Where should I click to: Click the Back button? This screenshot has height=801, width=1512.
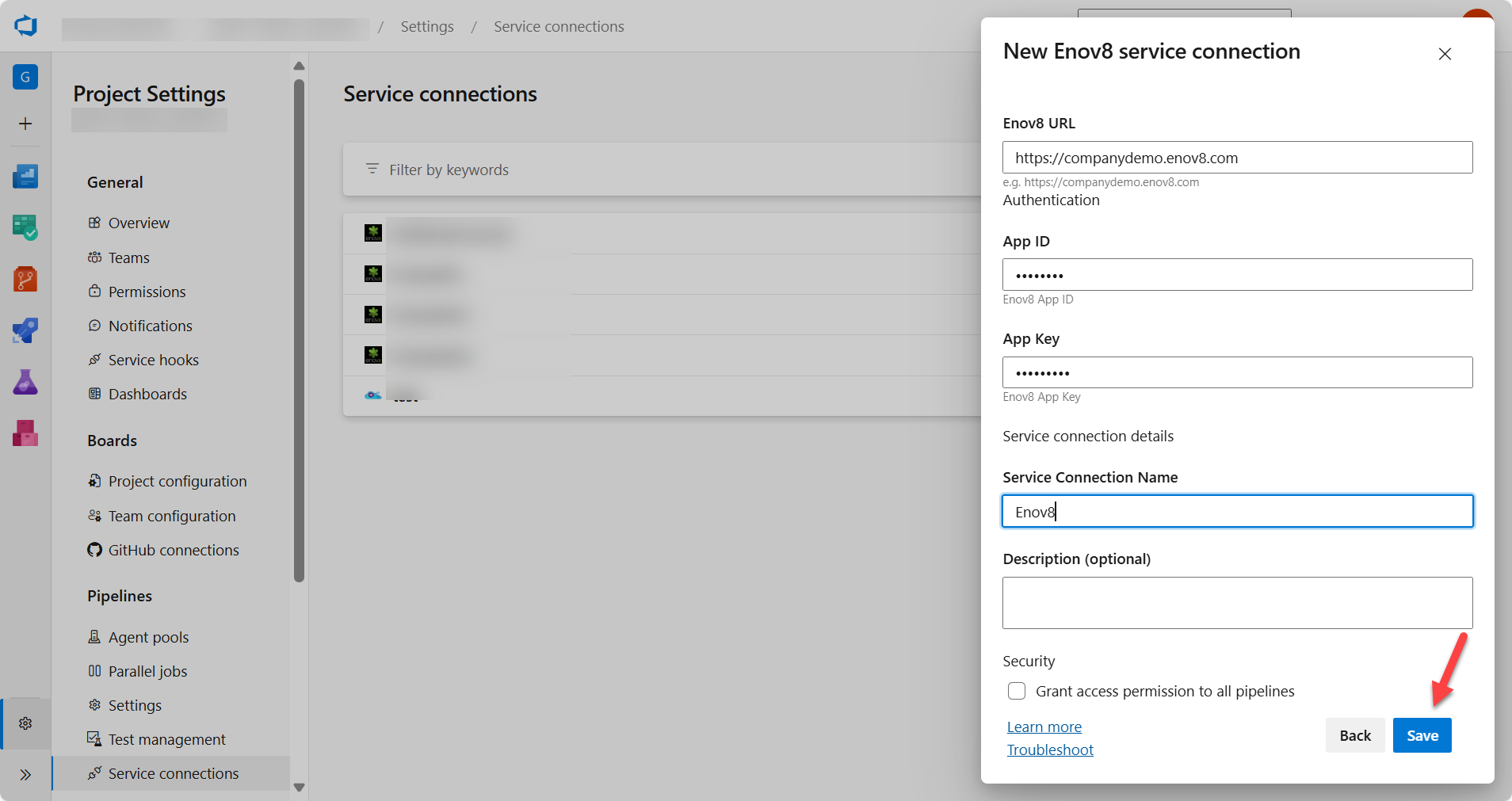pyautogui.click(x=1355, y=735)
